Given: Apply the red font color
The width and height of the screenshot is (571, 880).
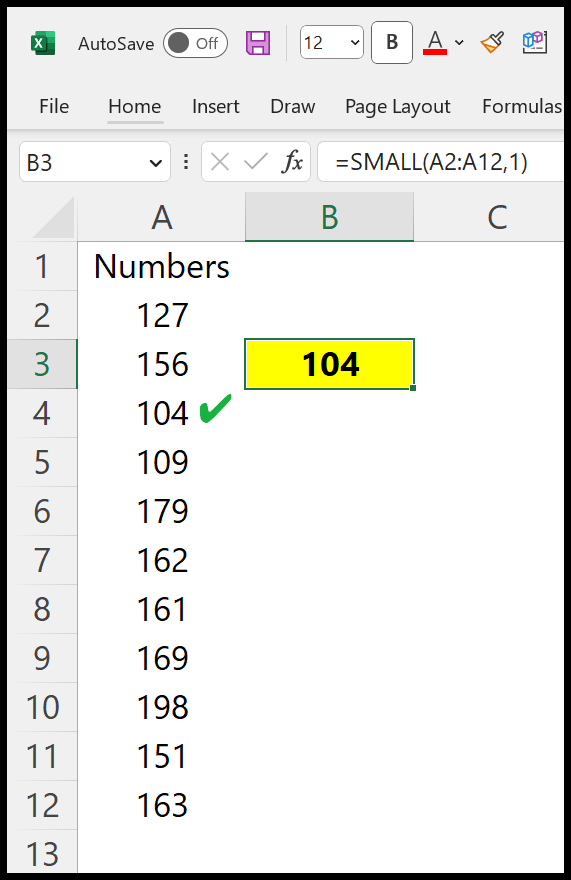Looking at the screenshot, I should [x=435, y=43].
